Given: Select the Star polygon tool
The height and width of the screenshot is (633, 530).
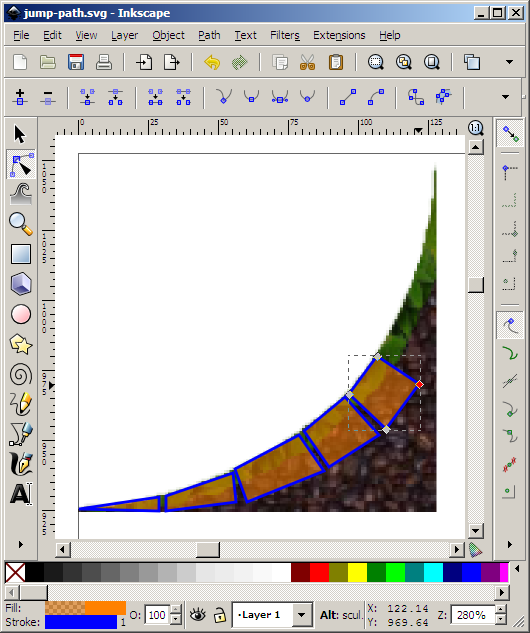Looking at the screenshot, I should pyautogui.click(x=21, y=344).
